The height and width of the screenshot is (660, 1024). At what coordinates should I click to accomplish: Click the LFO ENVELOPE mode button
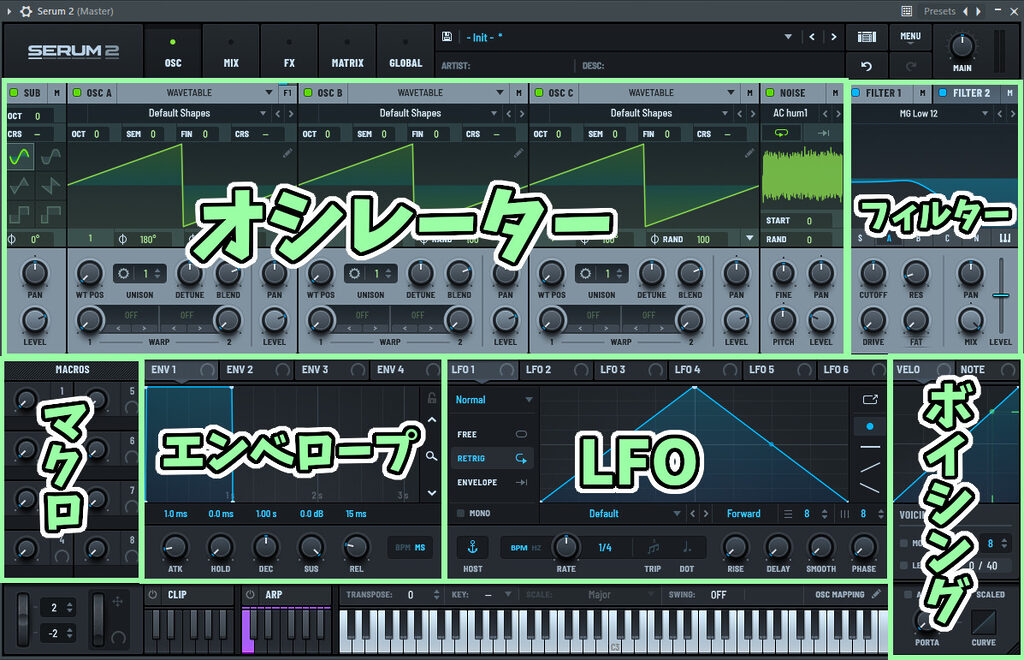pos(492,482)
